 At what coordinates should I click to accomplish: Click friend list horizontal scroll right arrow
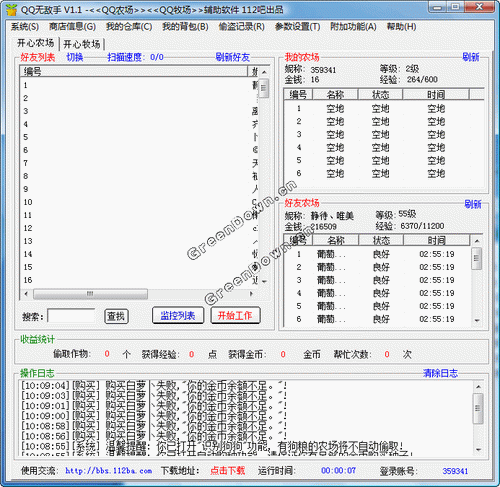click(252, 294)
